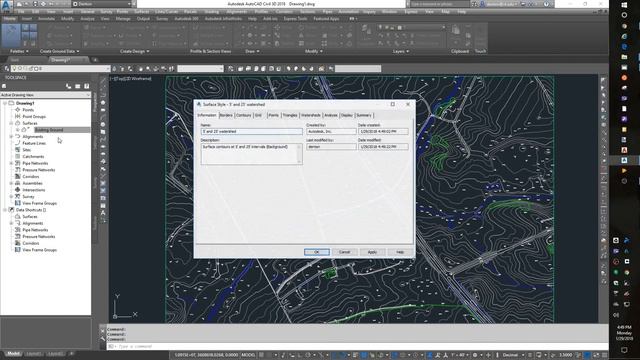Open the Windows notification center icon

tap(624, 350)
